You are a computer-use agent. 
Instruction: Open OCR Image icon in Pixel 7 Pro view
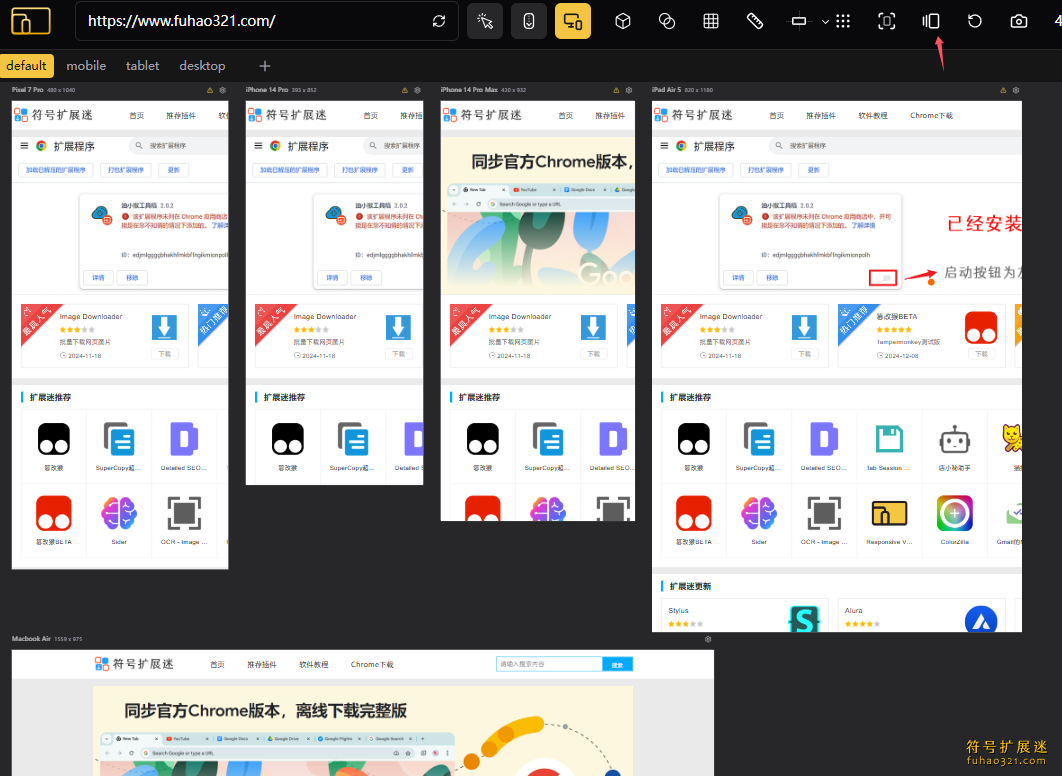click(184, 513)
